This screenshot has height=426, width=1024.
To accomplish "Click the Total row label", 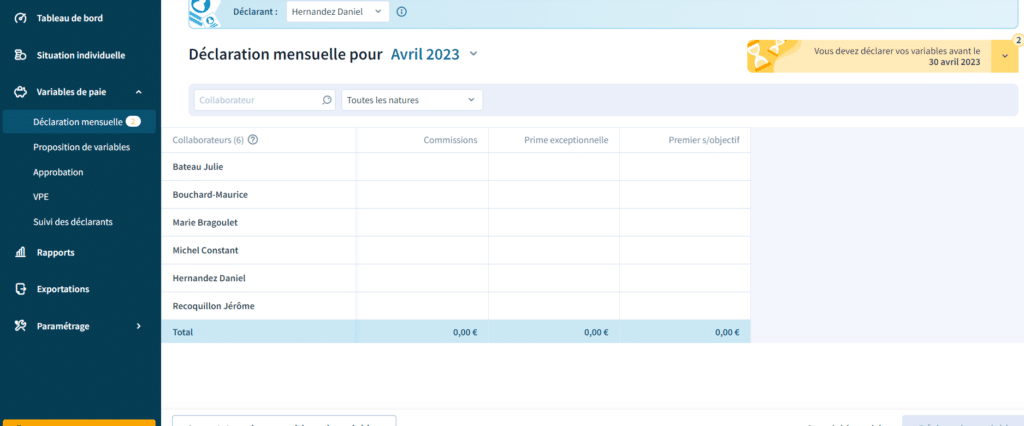I will coord(183,332).
